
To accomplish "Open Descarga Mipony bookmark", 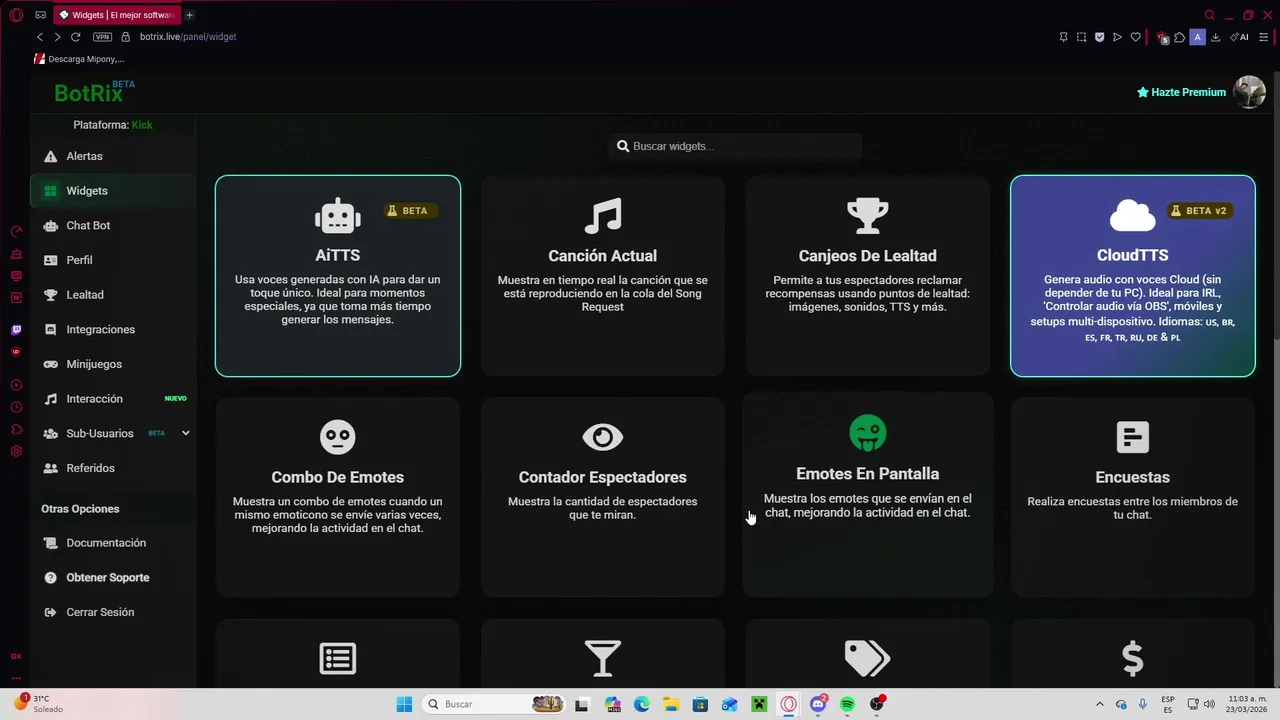I will point(79,59).
